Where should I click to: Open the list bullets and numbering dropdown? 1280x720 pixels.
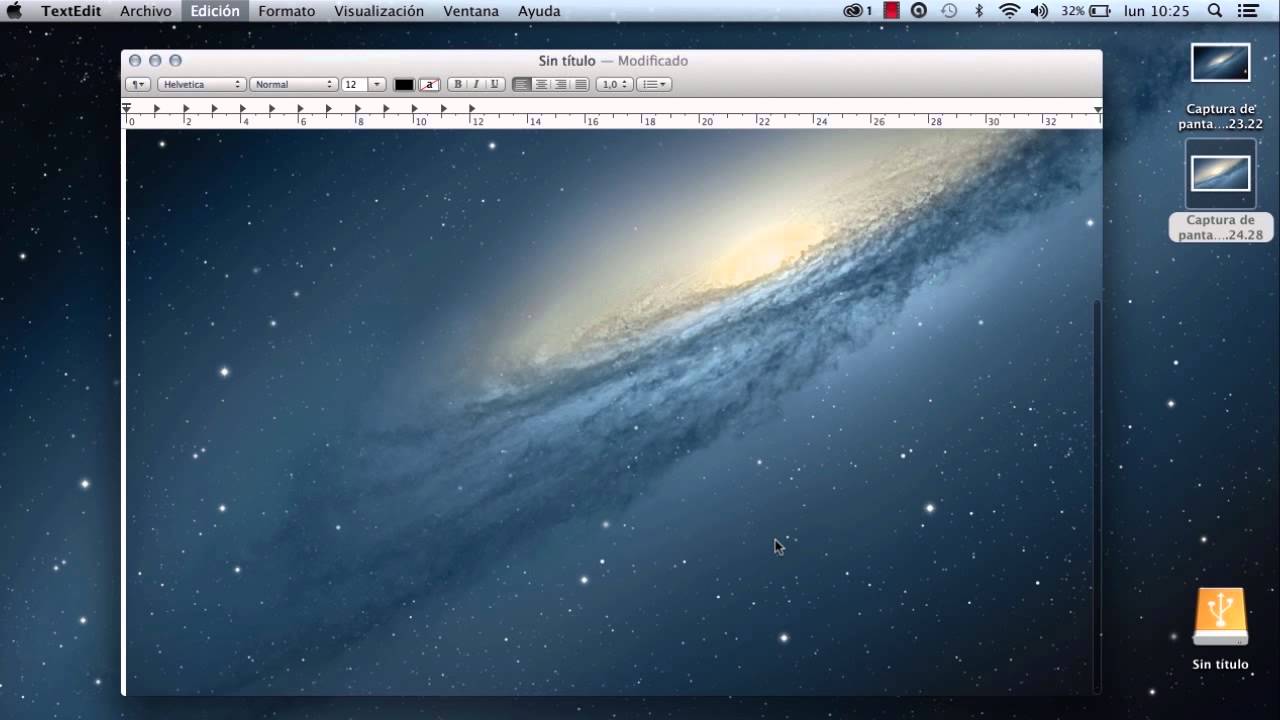coord(654,85)
